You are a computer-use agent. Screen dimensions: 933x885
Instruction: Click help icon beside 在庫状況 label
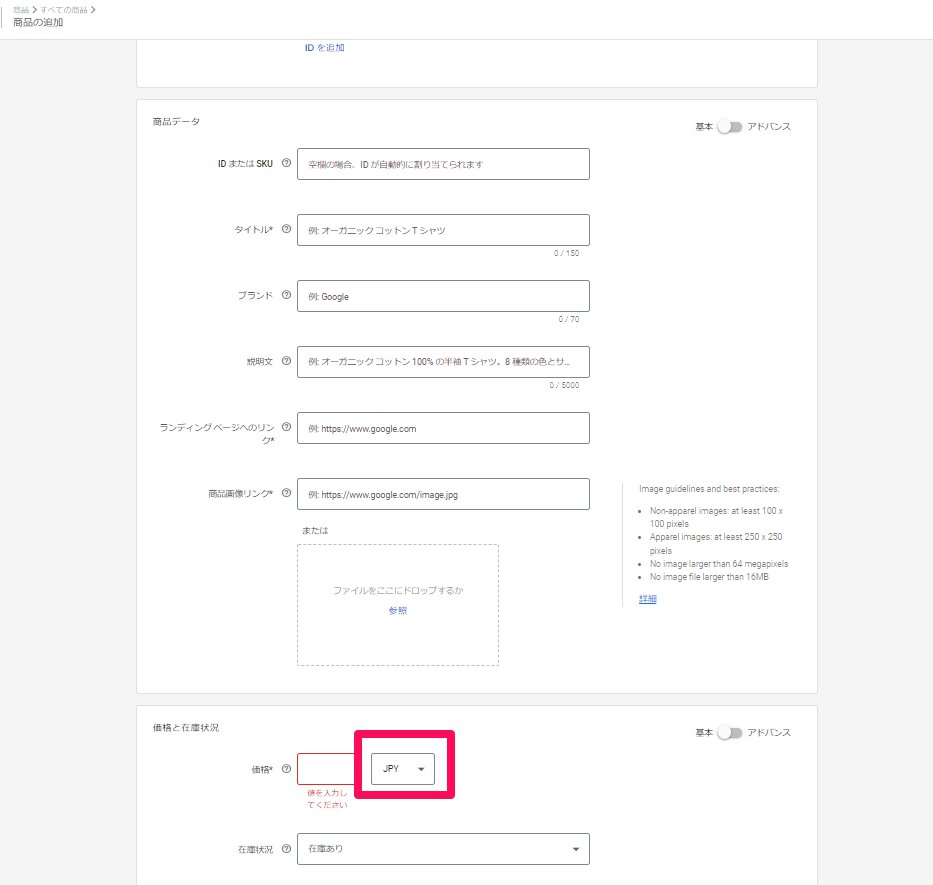(287, 849)
